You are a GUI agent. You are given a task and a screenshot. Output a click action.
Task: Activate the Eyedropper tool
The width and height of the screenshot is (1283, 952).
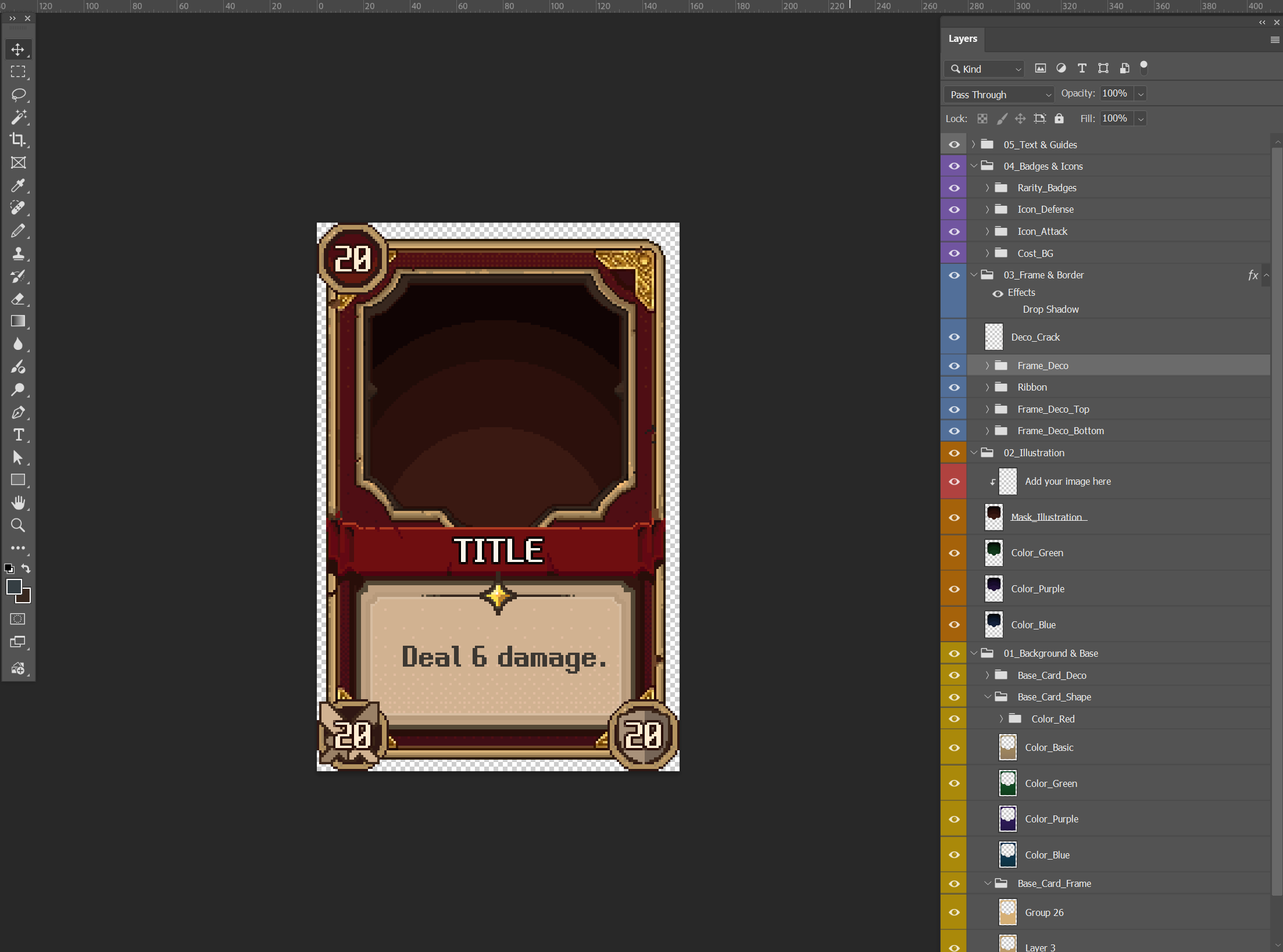click(18, 185)
